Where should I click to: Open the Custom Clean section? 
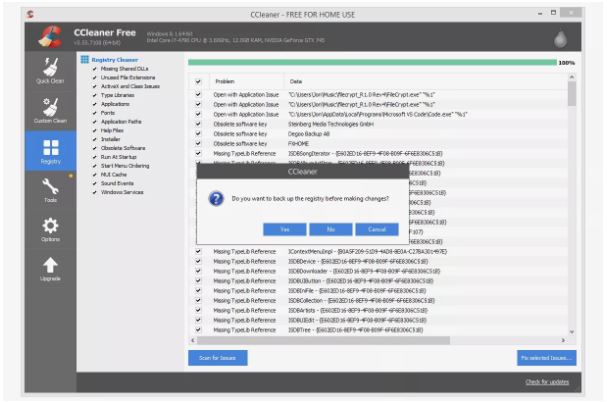[x=50, y=111]
